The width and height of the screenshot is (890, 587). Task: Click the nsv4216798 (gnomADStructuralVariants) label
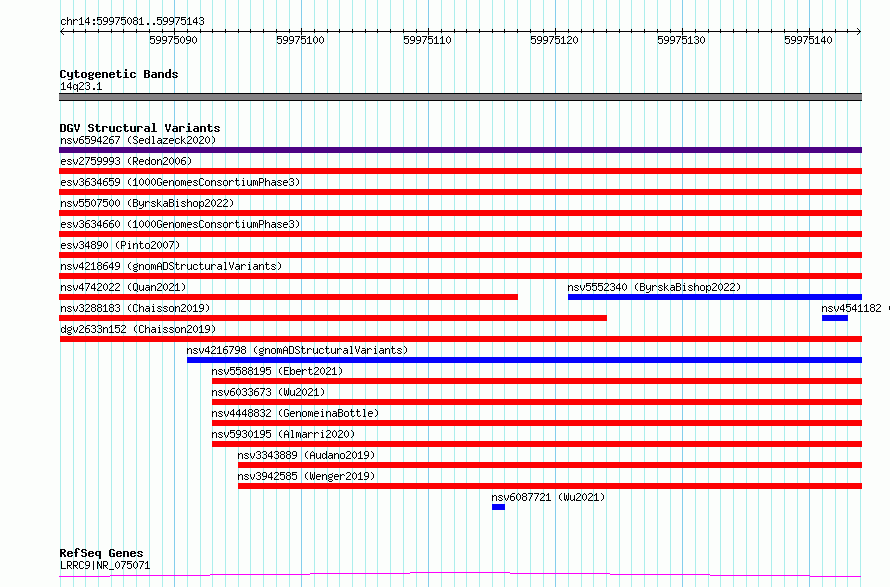(x=297, y=350)
